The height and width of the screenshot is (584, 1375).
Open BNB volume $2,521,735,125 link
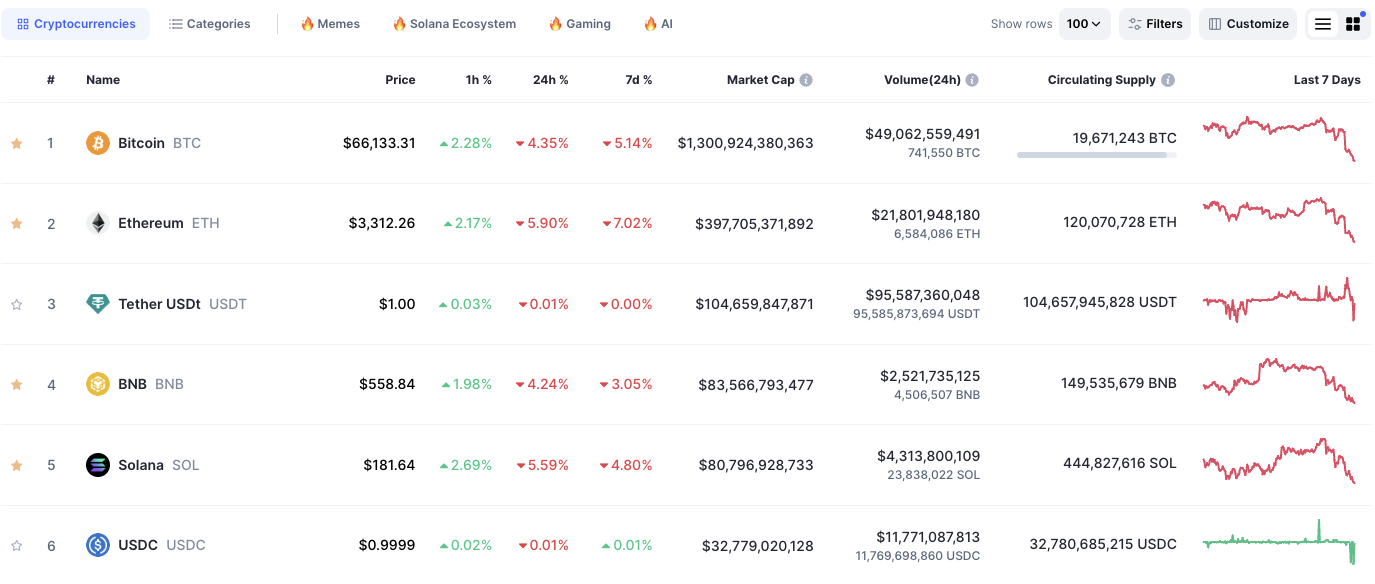(930, 376)
